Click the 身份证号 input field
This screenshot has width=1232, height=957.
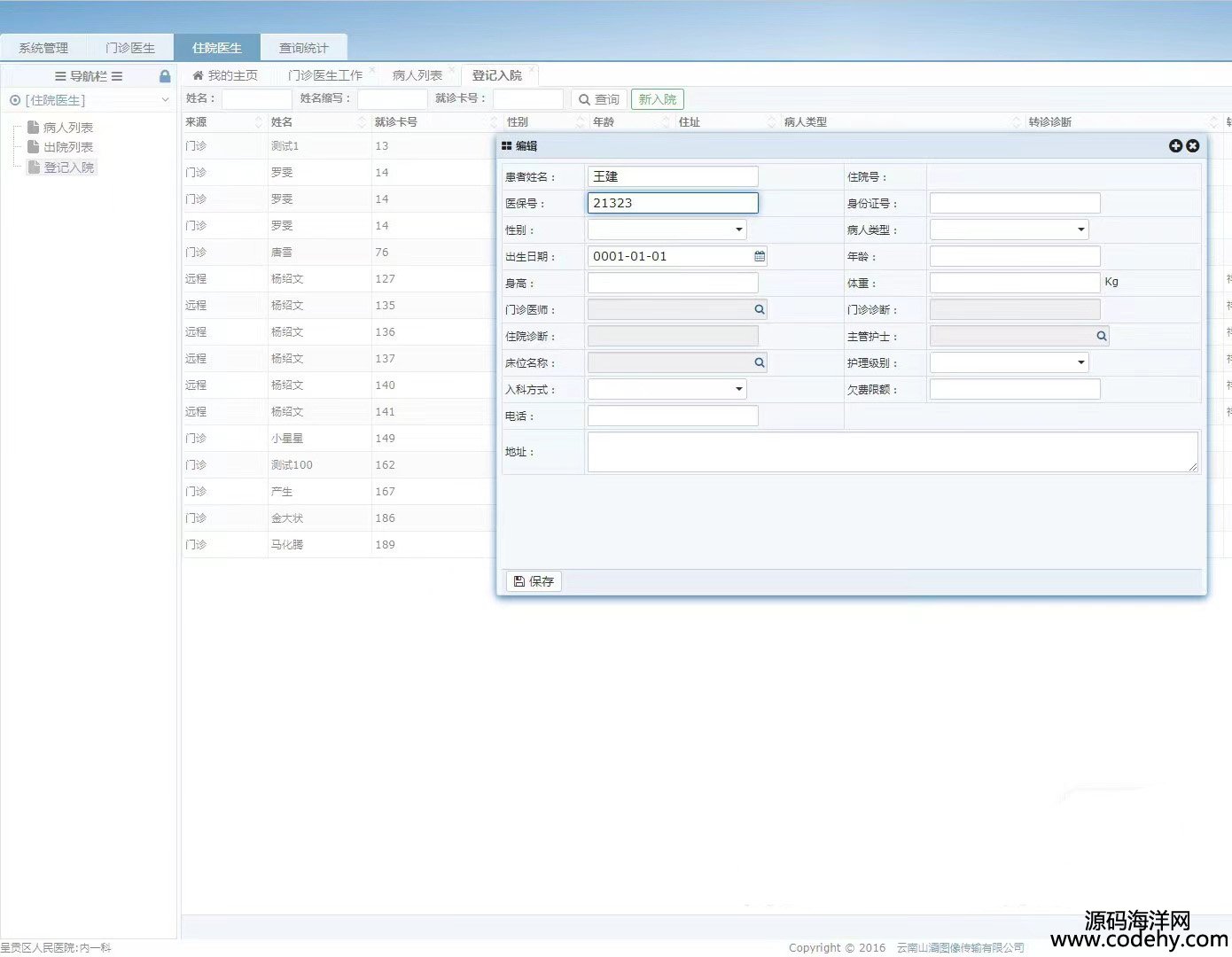[x=1015, y=203]
